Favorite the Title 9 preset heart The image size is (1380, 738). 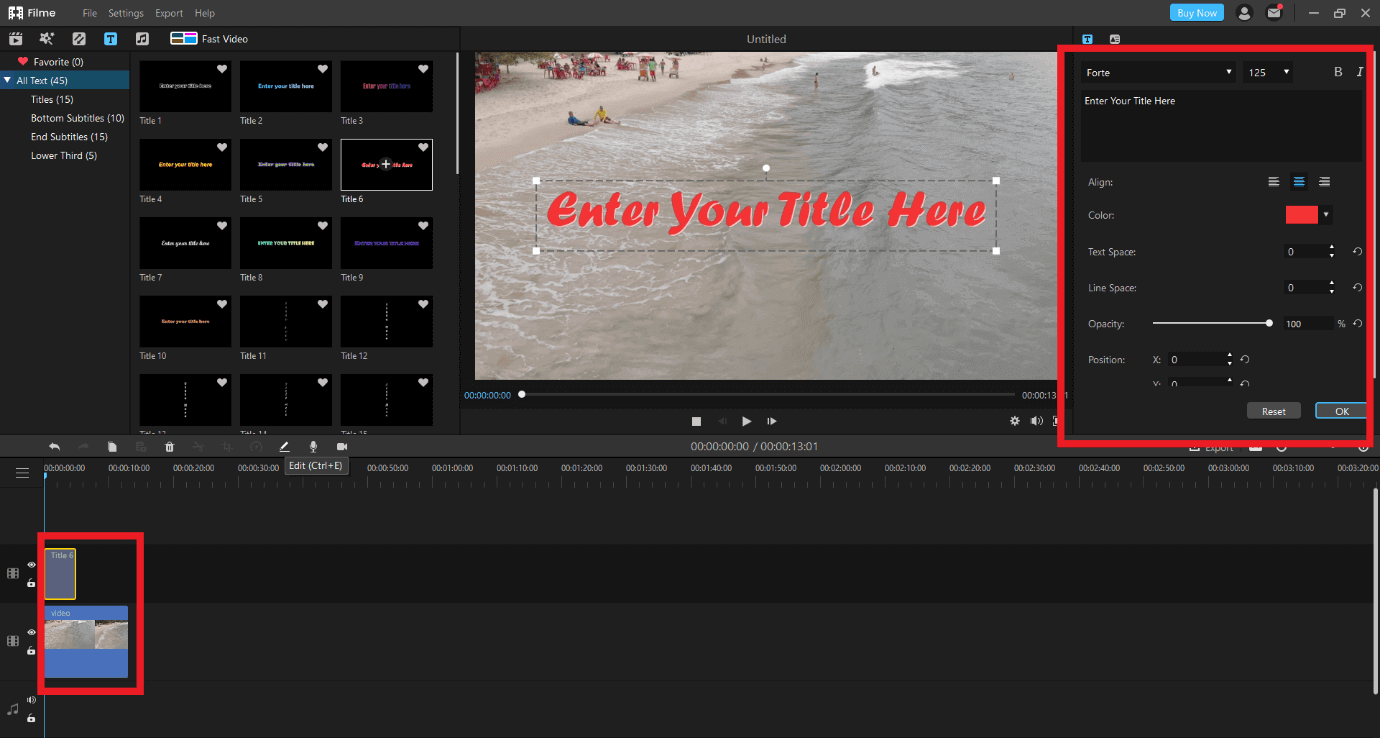pyautogui.click(x=423, y=226)
